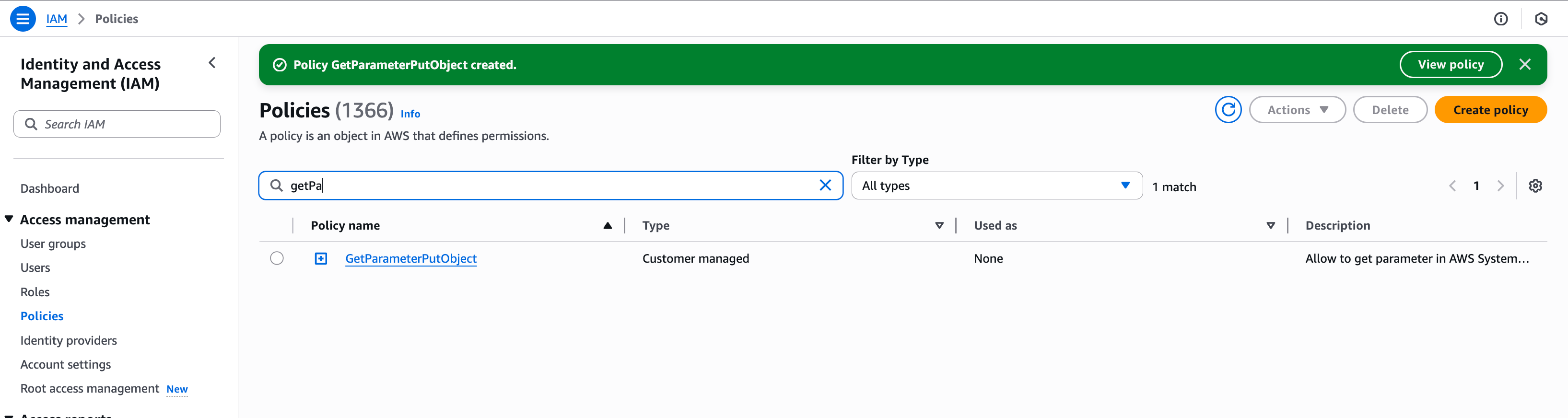Select the GetParameterPutObject radio button
The image size is (1568, 418).
point(277,258)
